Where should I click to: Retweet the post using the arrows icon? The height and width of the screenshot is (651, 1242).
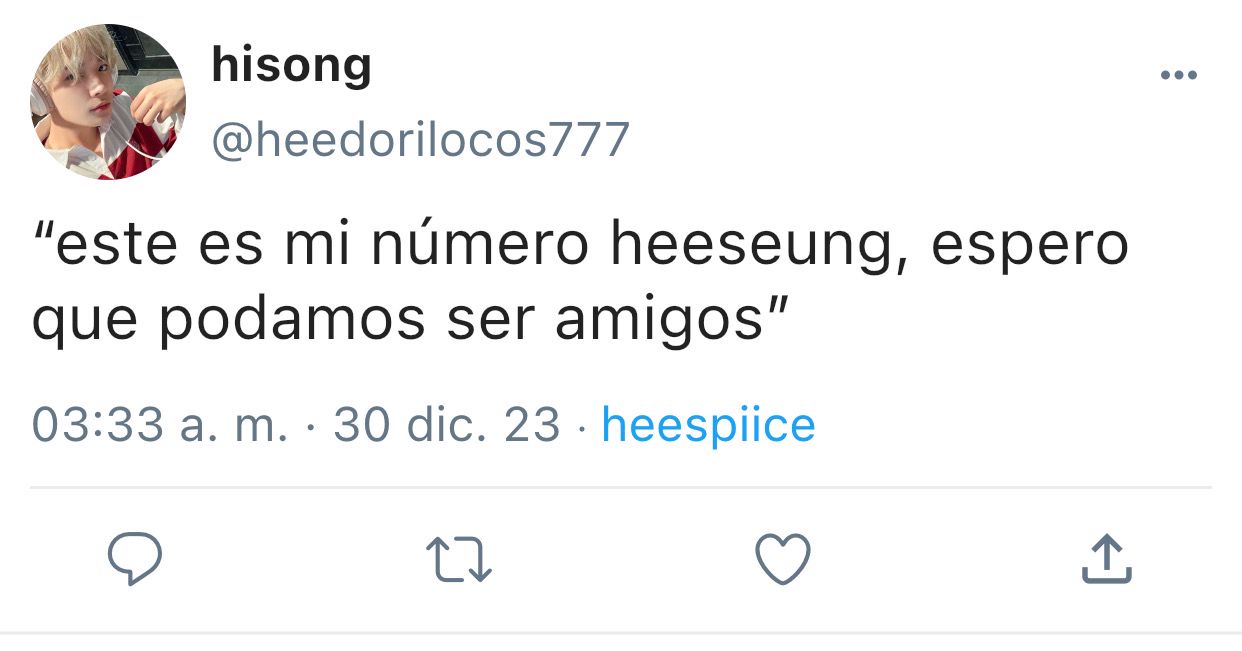tap(459, 560)
